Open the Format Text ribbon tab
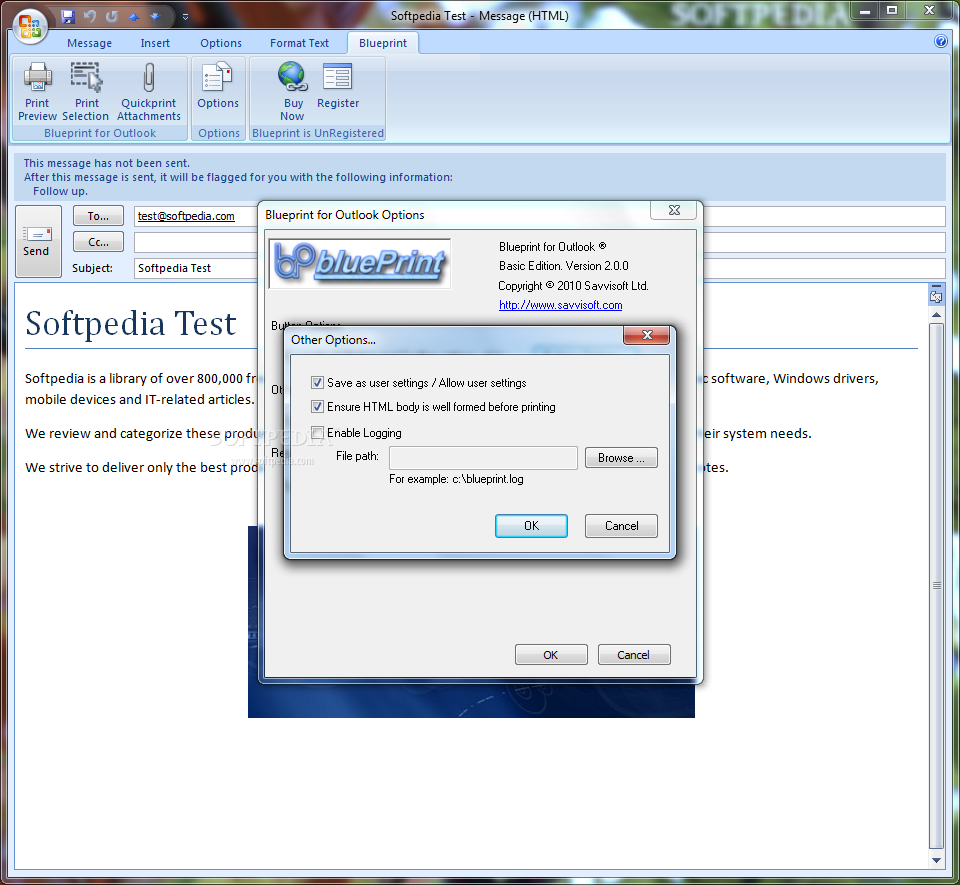960x885 pixels. (299, 43)
